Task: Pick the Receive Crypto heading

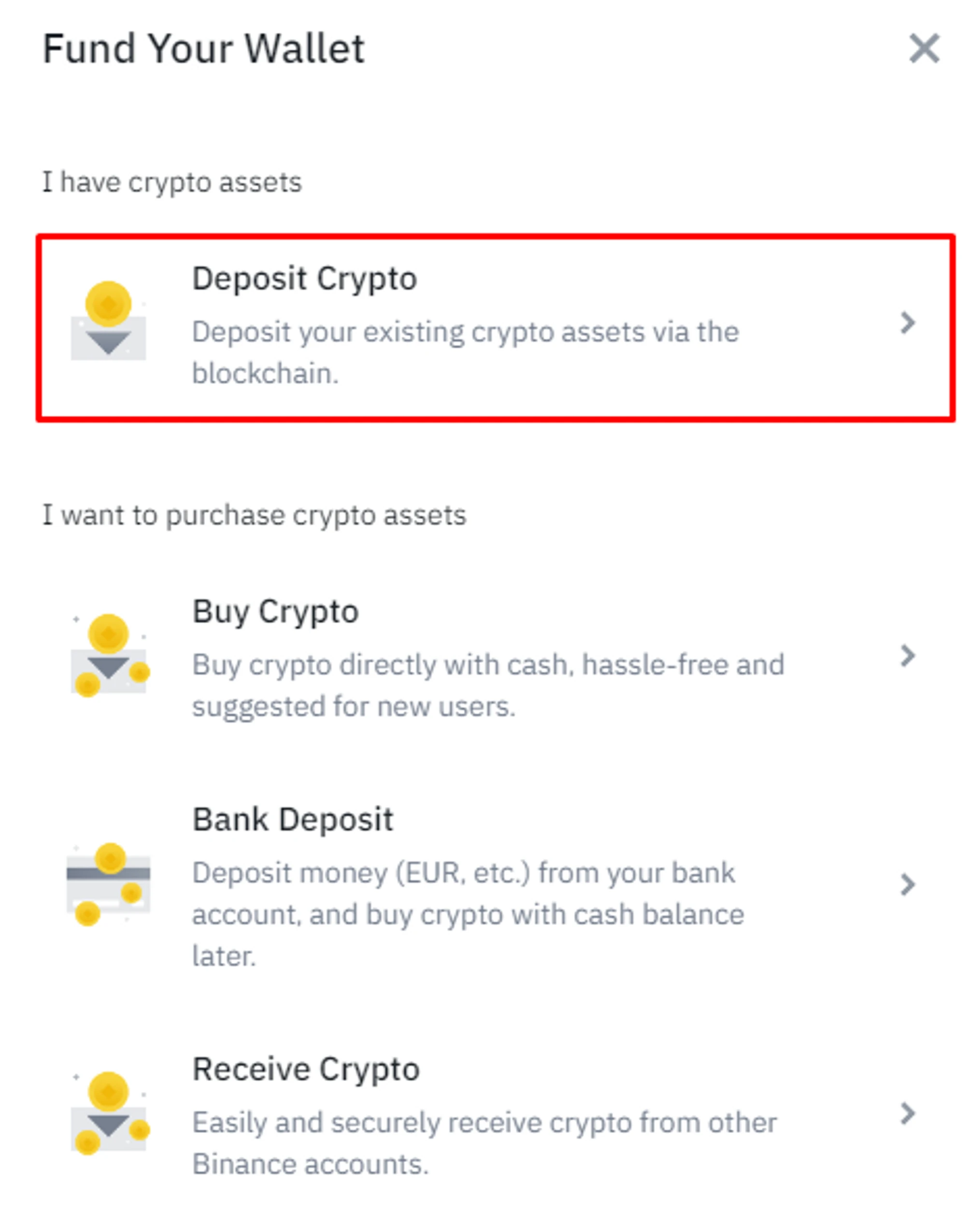Action: [x=305, y=1069]
